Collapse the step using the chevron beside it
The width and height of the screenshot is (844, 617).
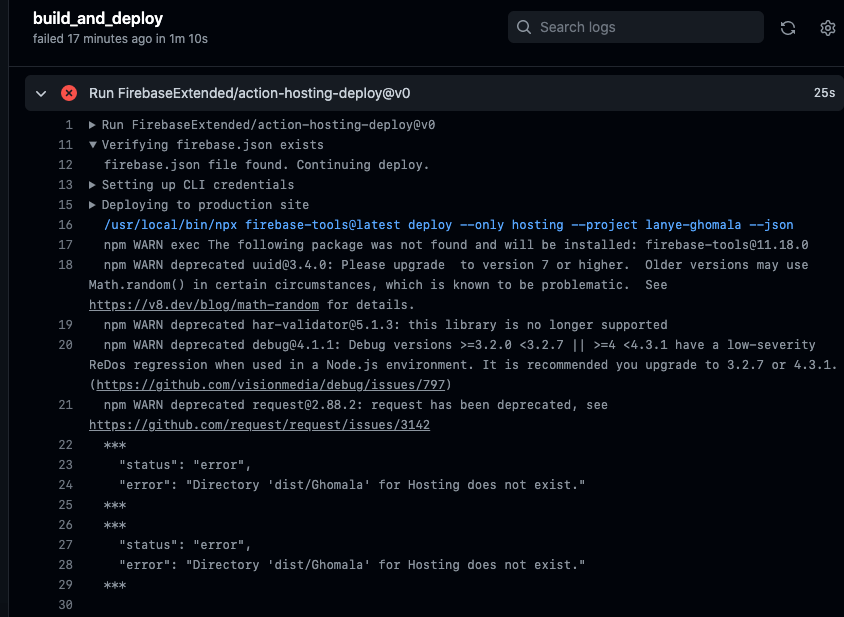[x=40, y=92]
